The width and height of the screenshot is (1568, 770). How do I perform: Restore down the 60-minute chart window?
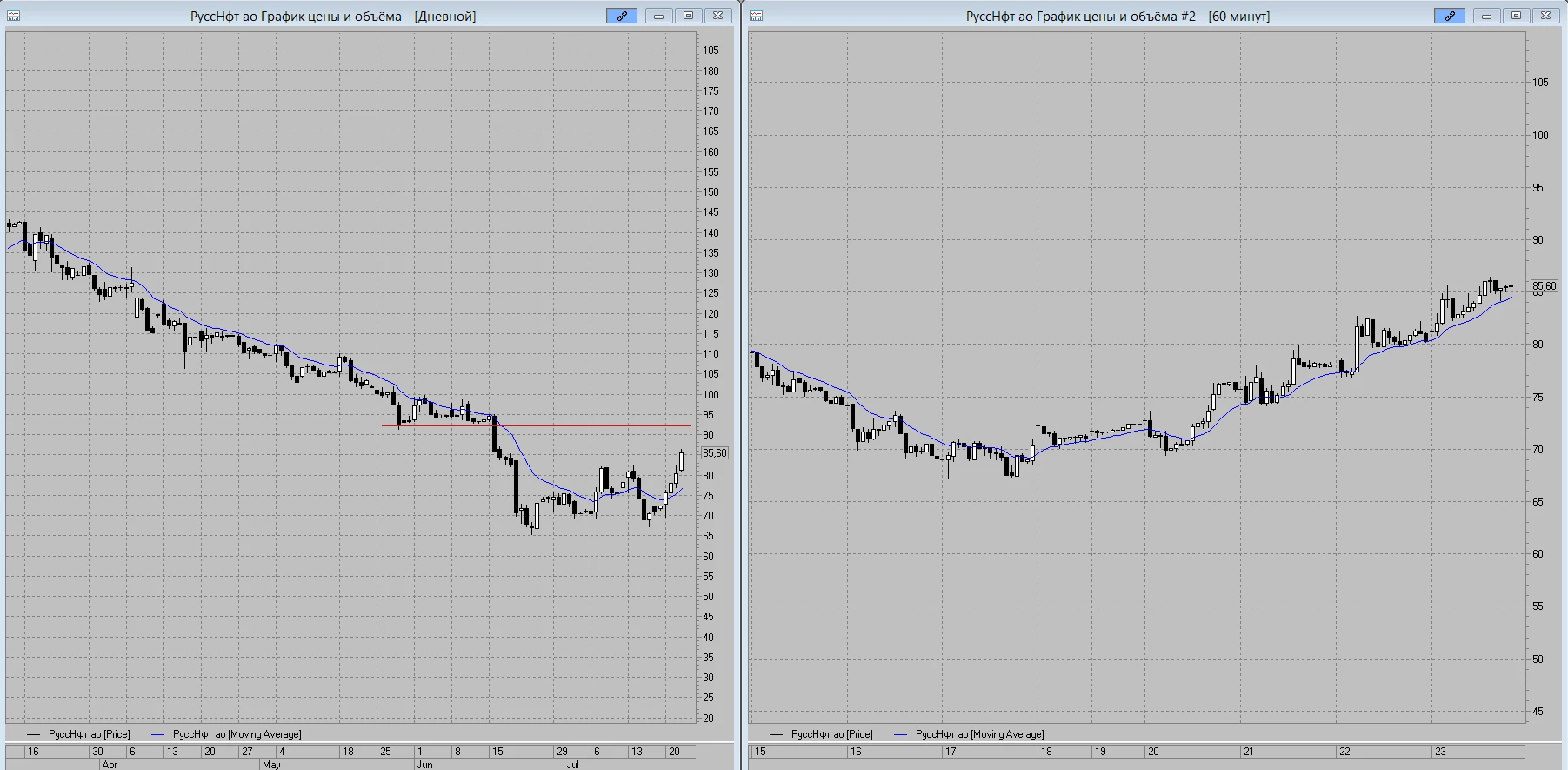1516,16
